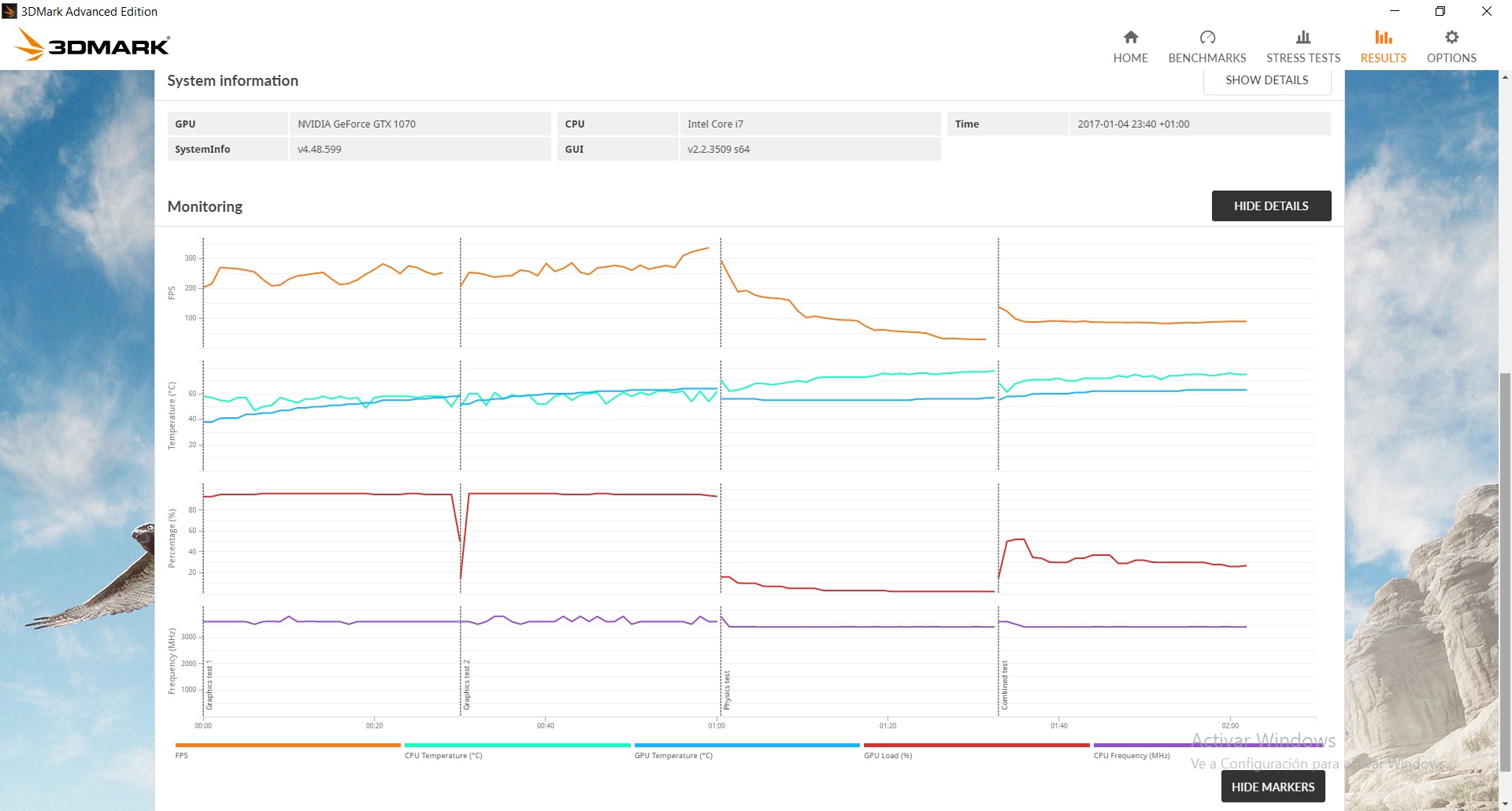The width and height of the screenshot is (1512, 811).
Task: Select the OPTIONS tab label
Action: 1451,58
